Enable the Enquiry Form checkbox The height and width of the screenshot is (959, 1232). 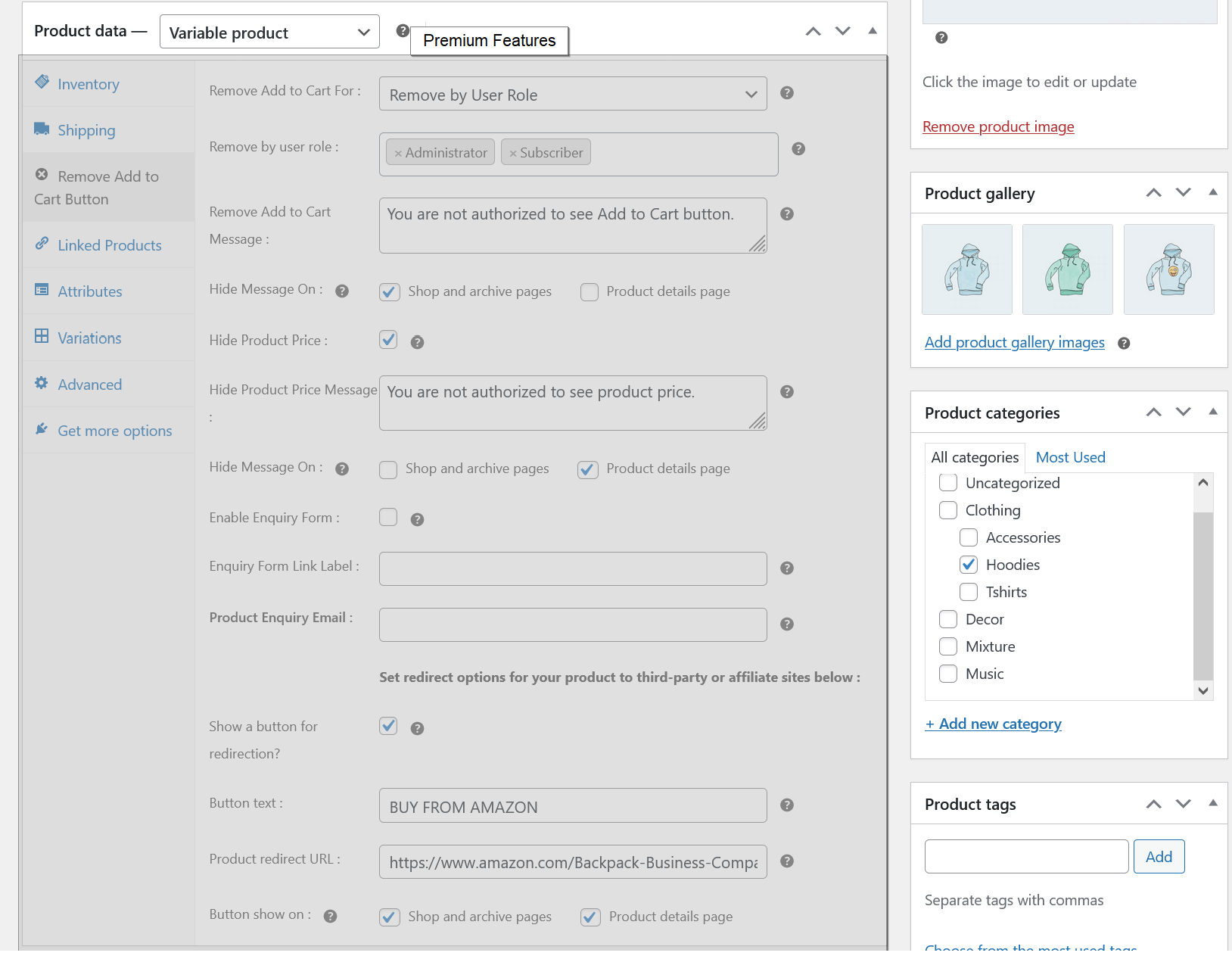pyautogui.click(x=388, y=517)
